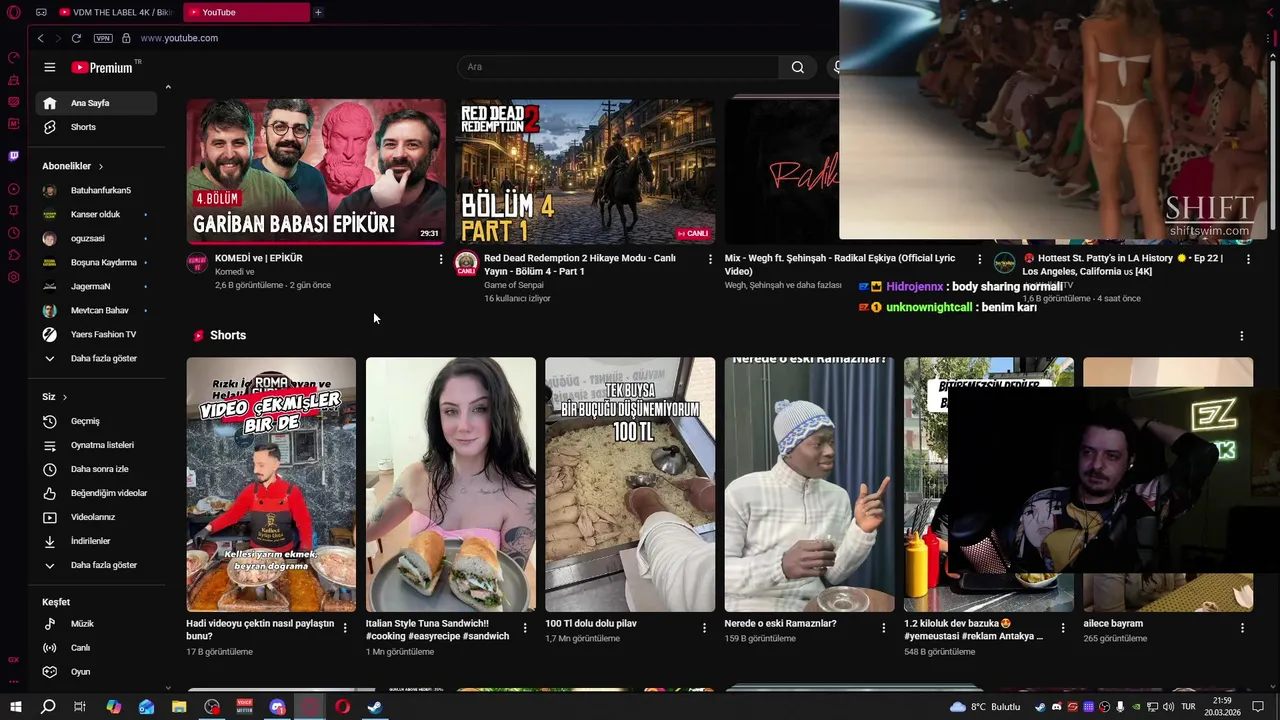Open Oynatma listeleri playlists
This screenshot has height=720, width=1280.
(x=96, y=445)
